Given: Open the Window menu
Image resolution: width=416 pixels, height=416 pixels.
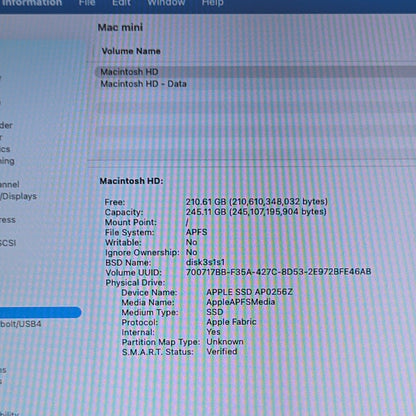Looking at the screenshot, I should tap(166, 3).
